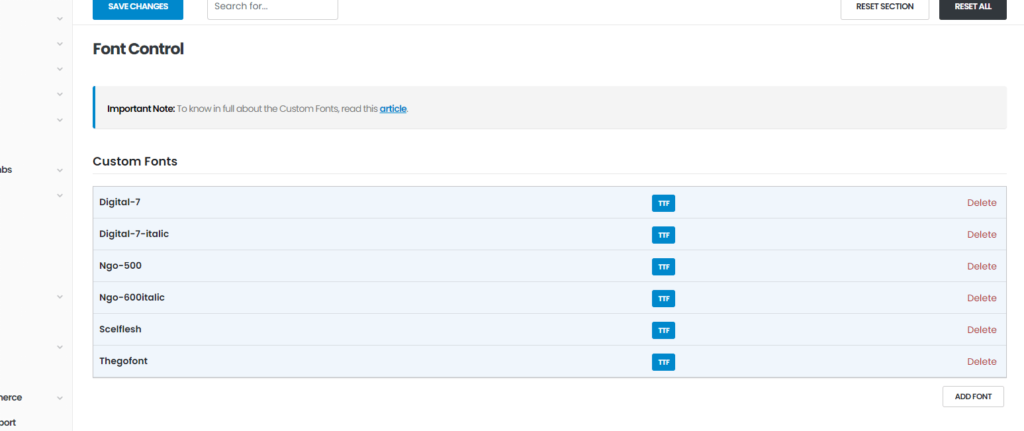Delete the Digital-7 custom font
Screen dimensions: 1024x431
point(981,203)
